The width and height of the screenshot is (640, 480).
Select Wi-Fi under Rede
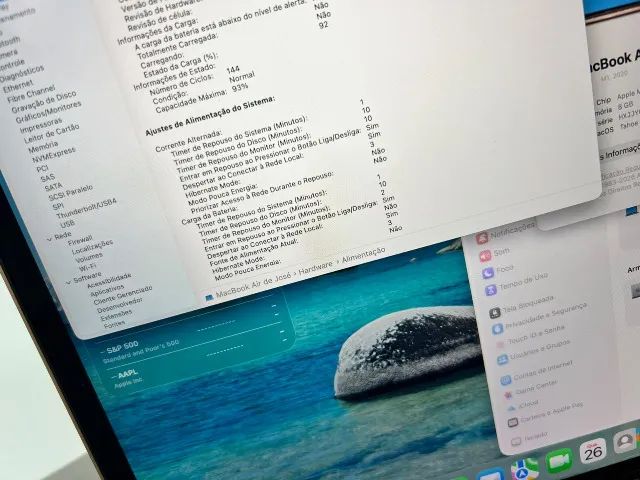[x=88, y=269]
